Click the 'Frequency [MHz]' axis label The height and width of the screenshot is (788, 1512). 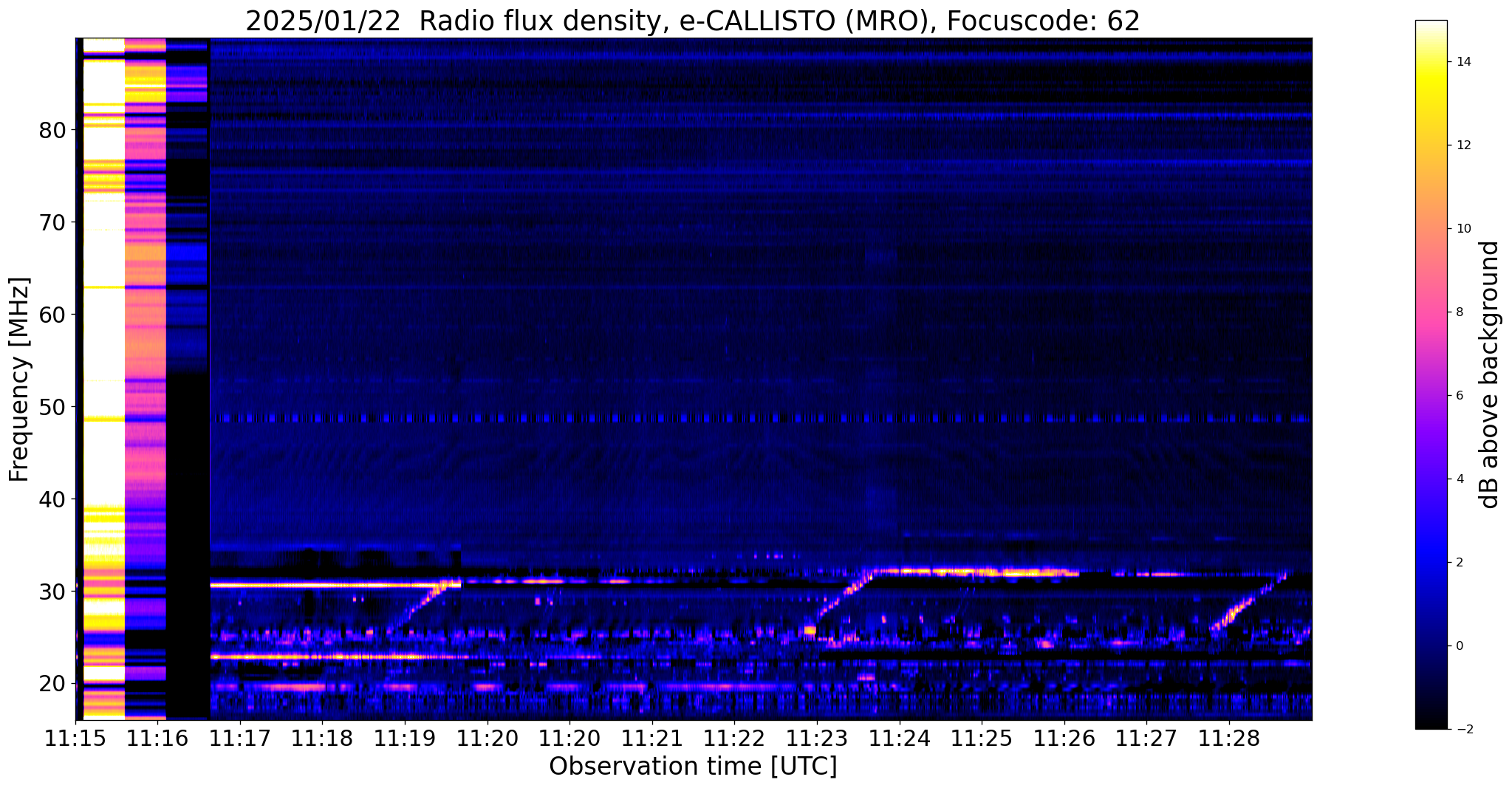20,379
